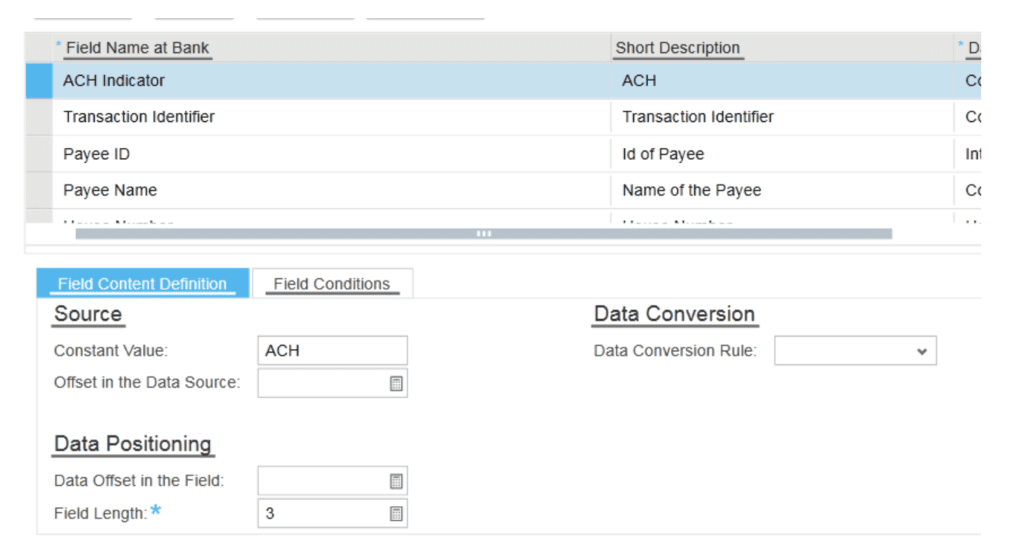Select the ACH Indicator row selector
Screen dimensions: 1024x544
coord(39,81)
